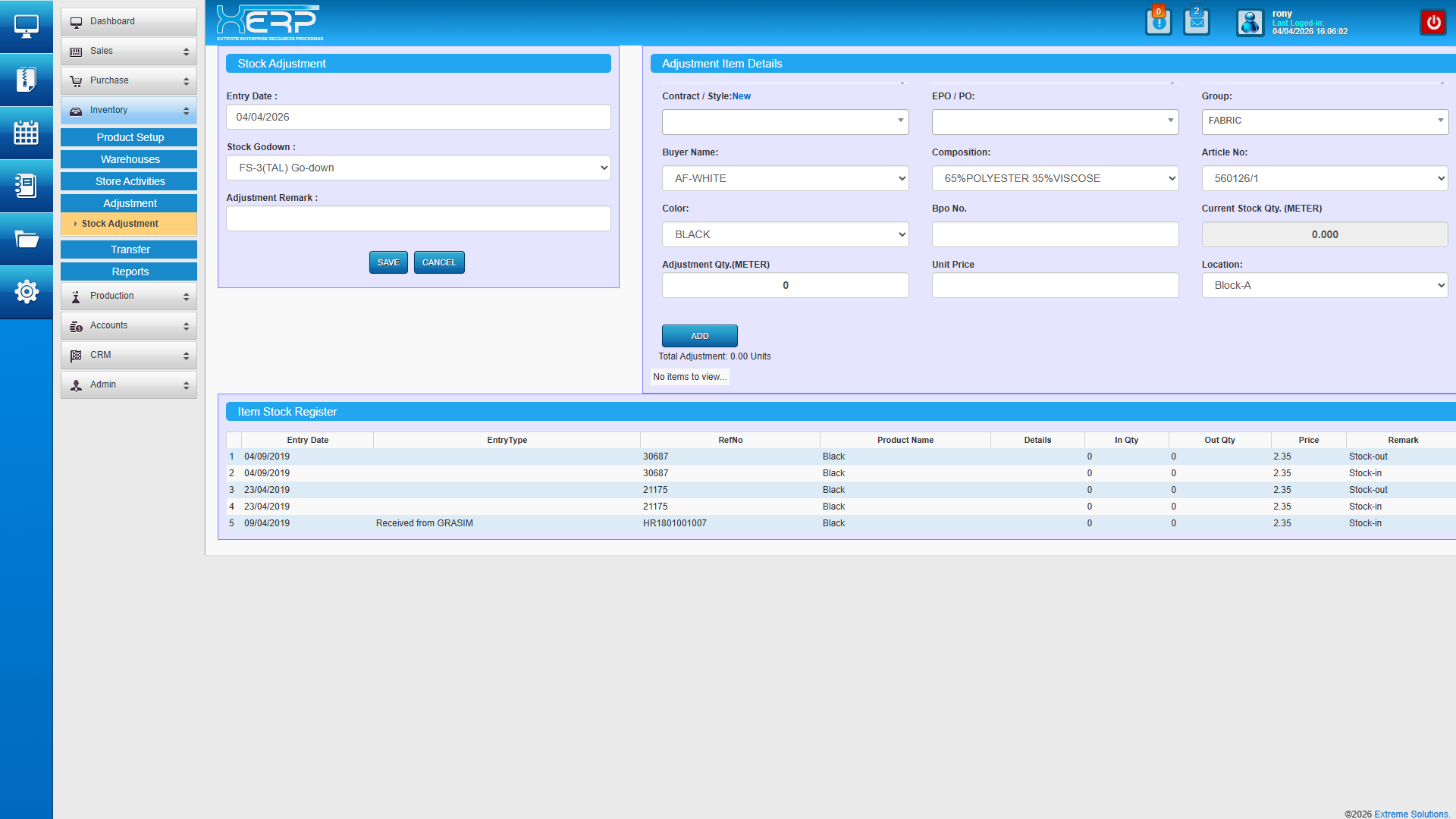Expand the Production menu

point(129,296)
